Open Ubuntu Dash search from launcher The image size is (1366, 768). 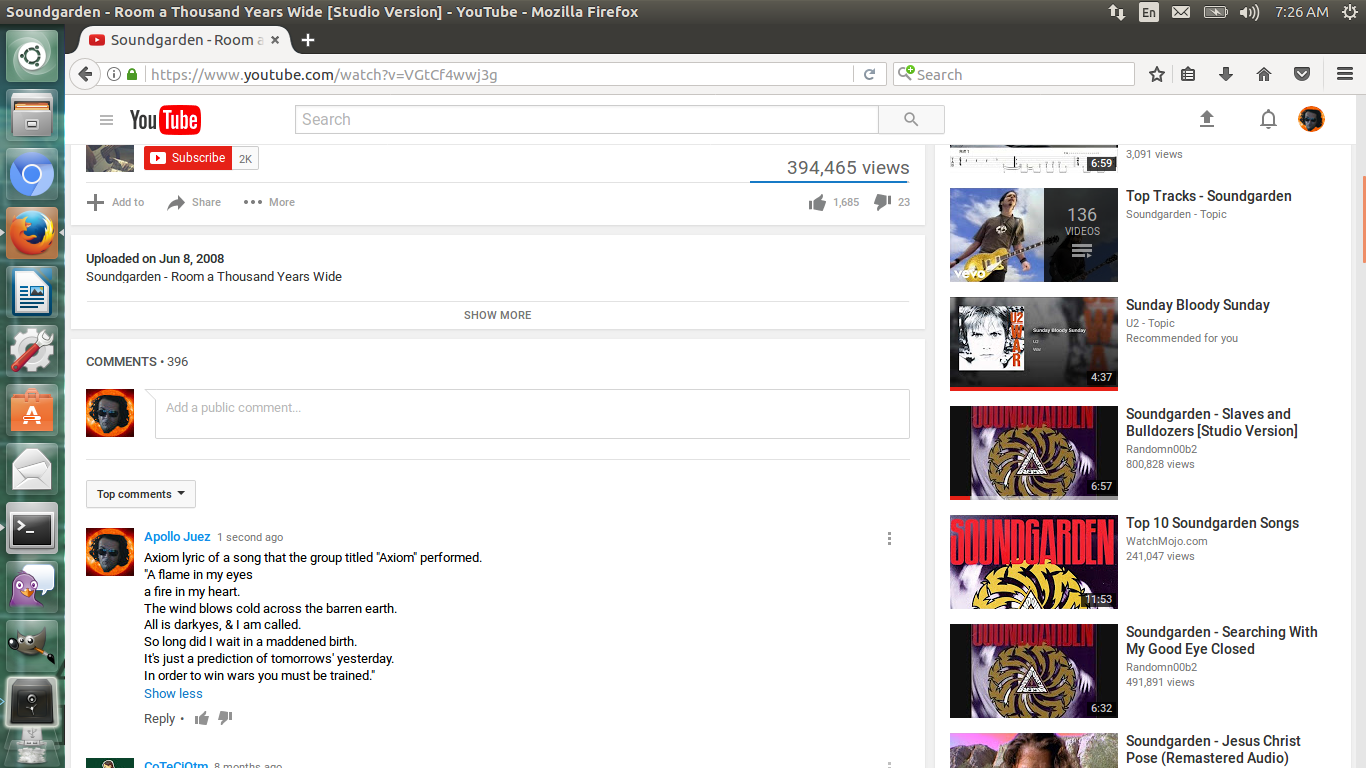click(32, 57)
